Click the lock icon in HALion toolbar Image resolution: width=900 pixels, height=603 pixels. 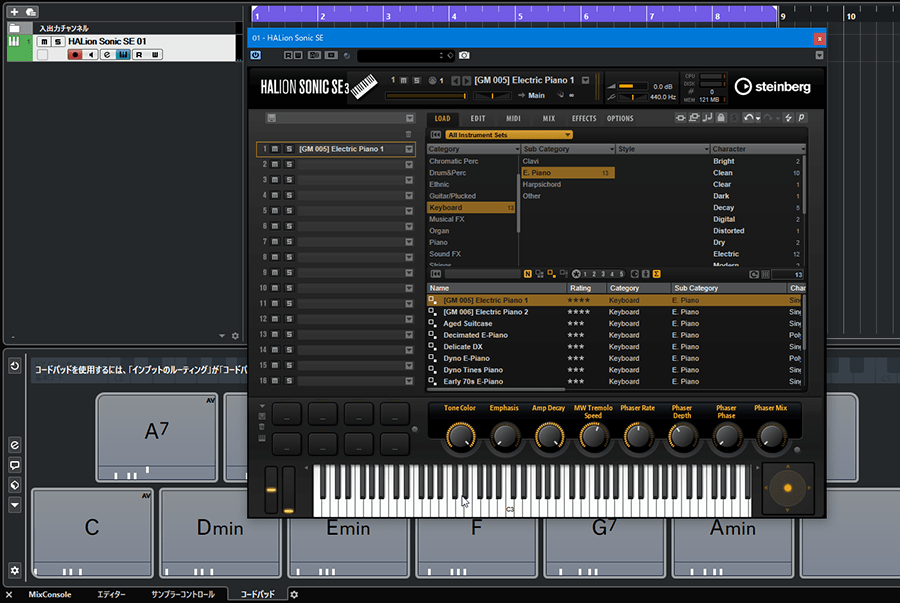(x=722, y=118)
